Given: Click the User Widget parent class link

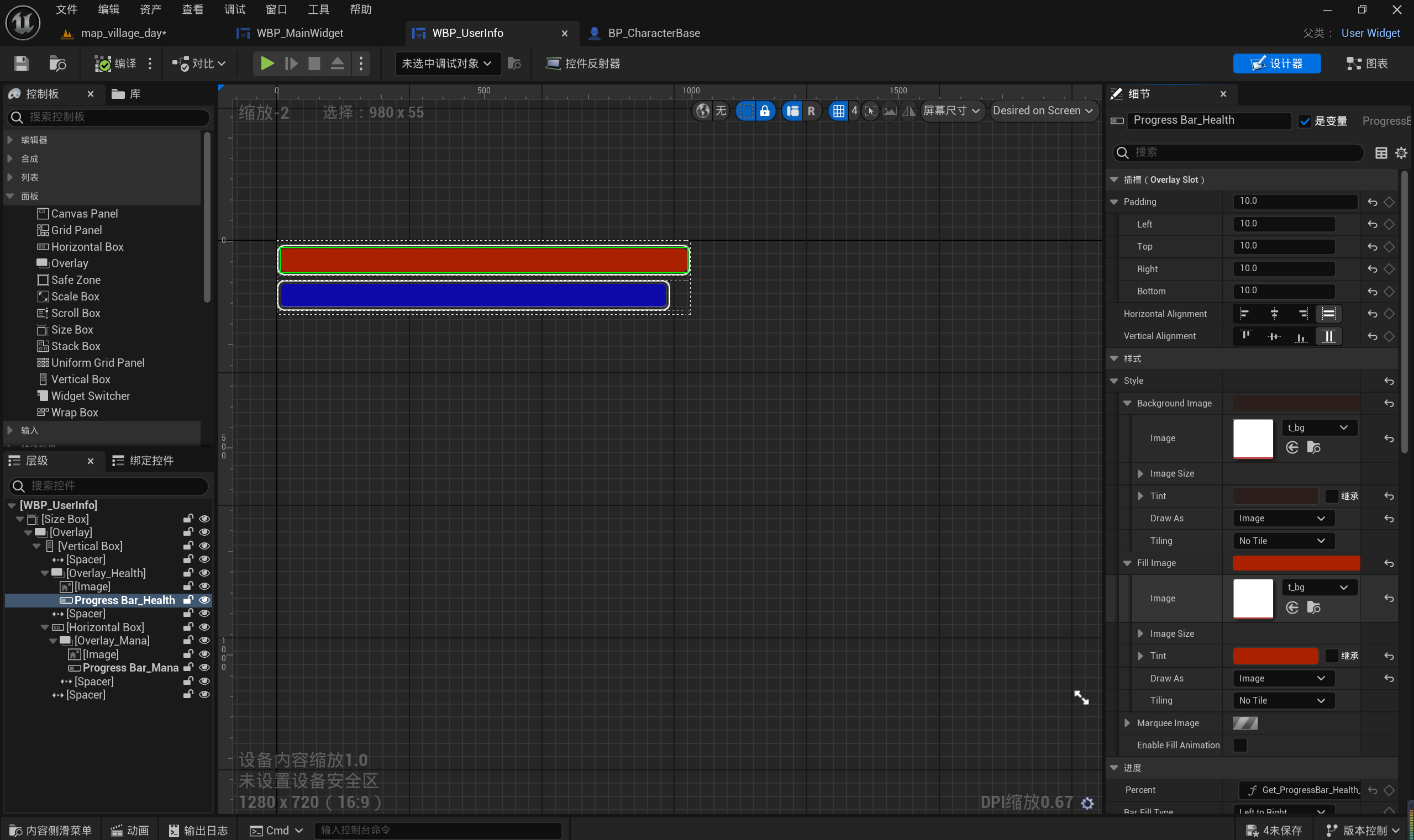Looking at the screenshot, I should pyautogui.click(x=1370, y=33).
